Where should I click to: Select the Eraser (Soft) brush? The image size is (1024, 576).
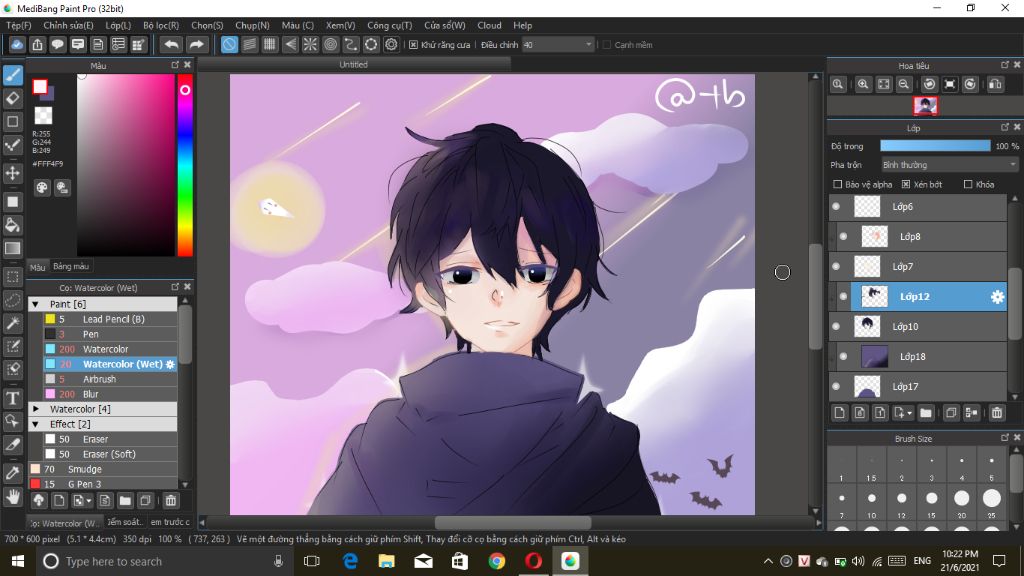(x=110, y=455)
